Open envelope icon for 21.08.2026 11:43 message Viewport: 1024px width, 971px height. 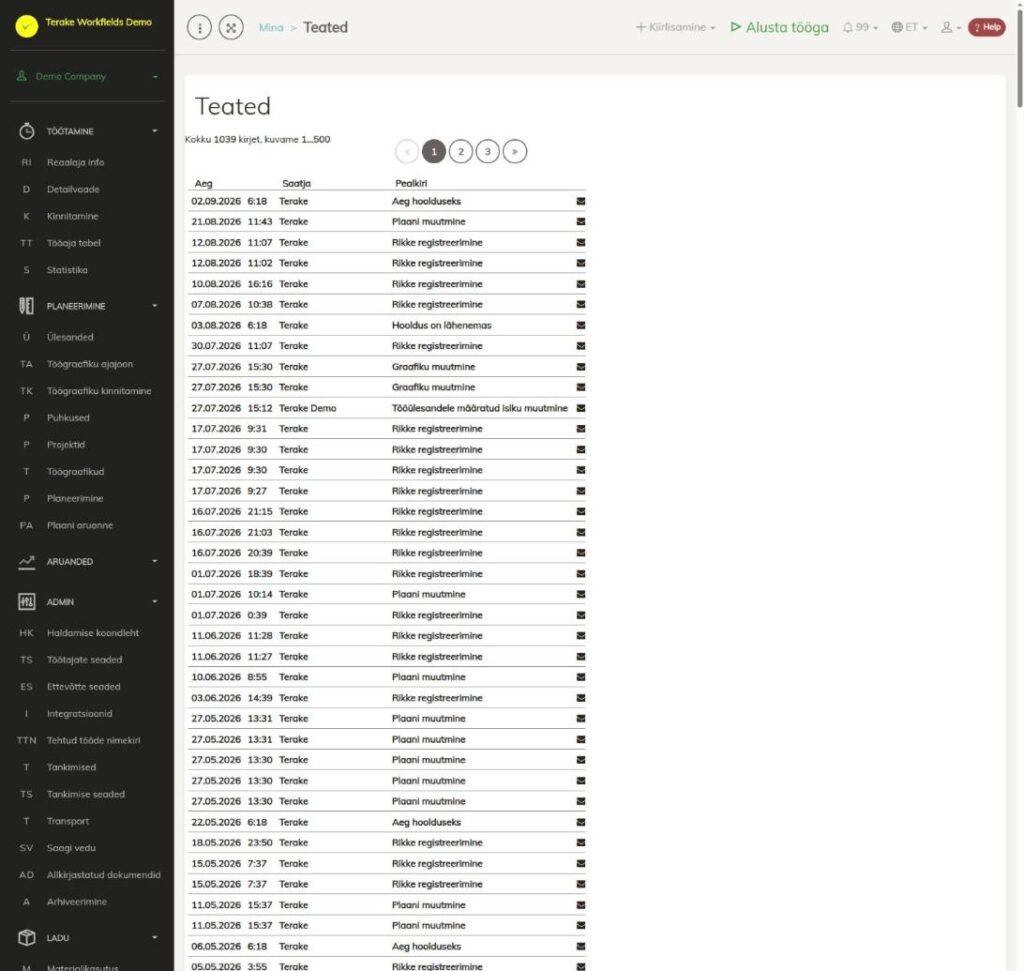581,221
